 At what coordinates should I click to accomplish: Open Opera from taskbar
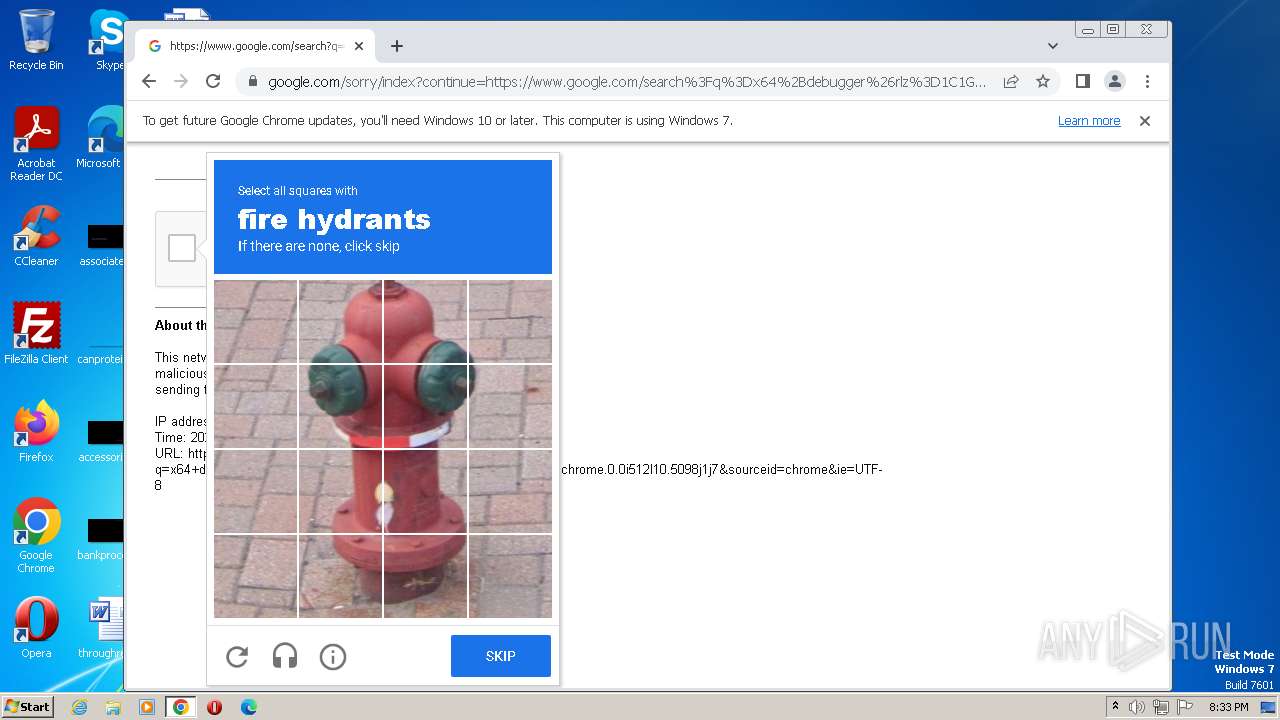point(214,707)
